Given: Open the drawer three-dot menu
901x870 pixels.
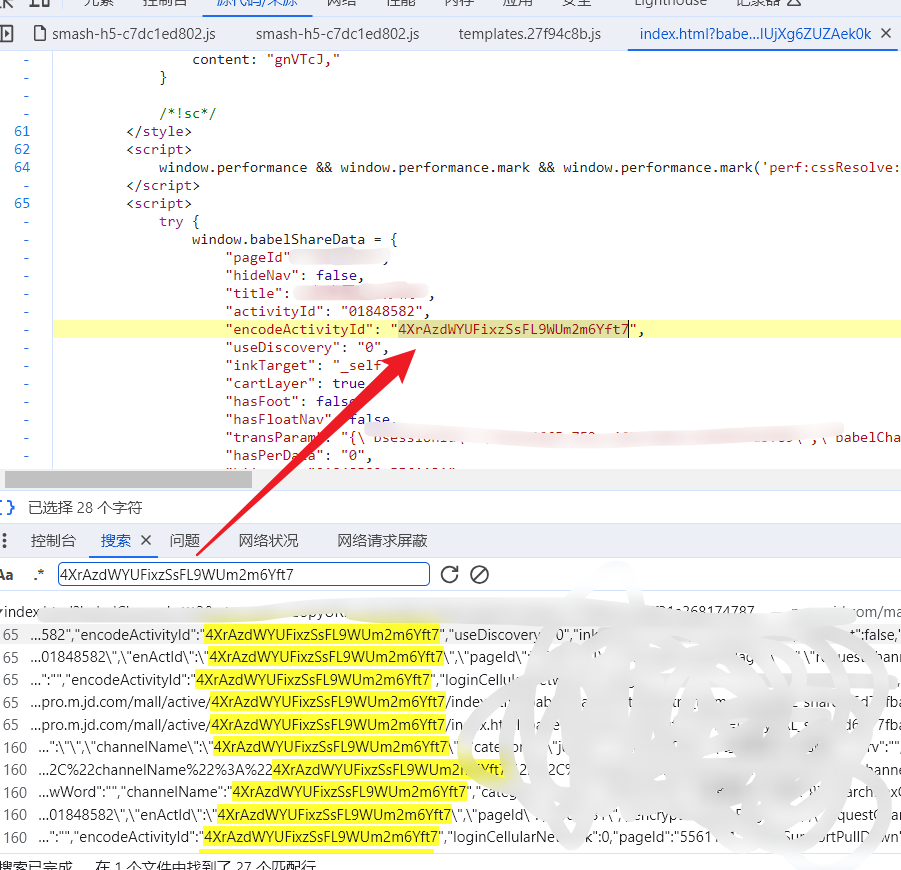Looking at the screenshot, I should (5, 540).
